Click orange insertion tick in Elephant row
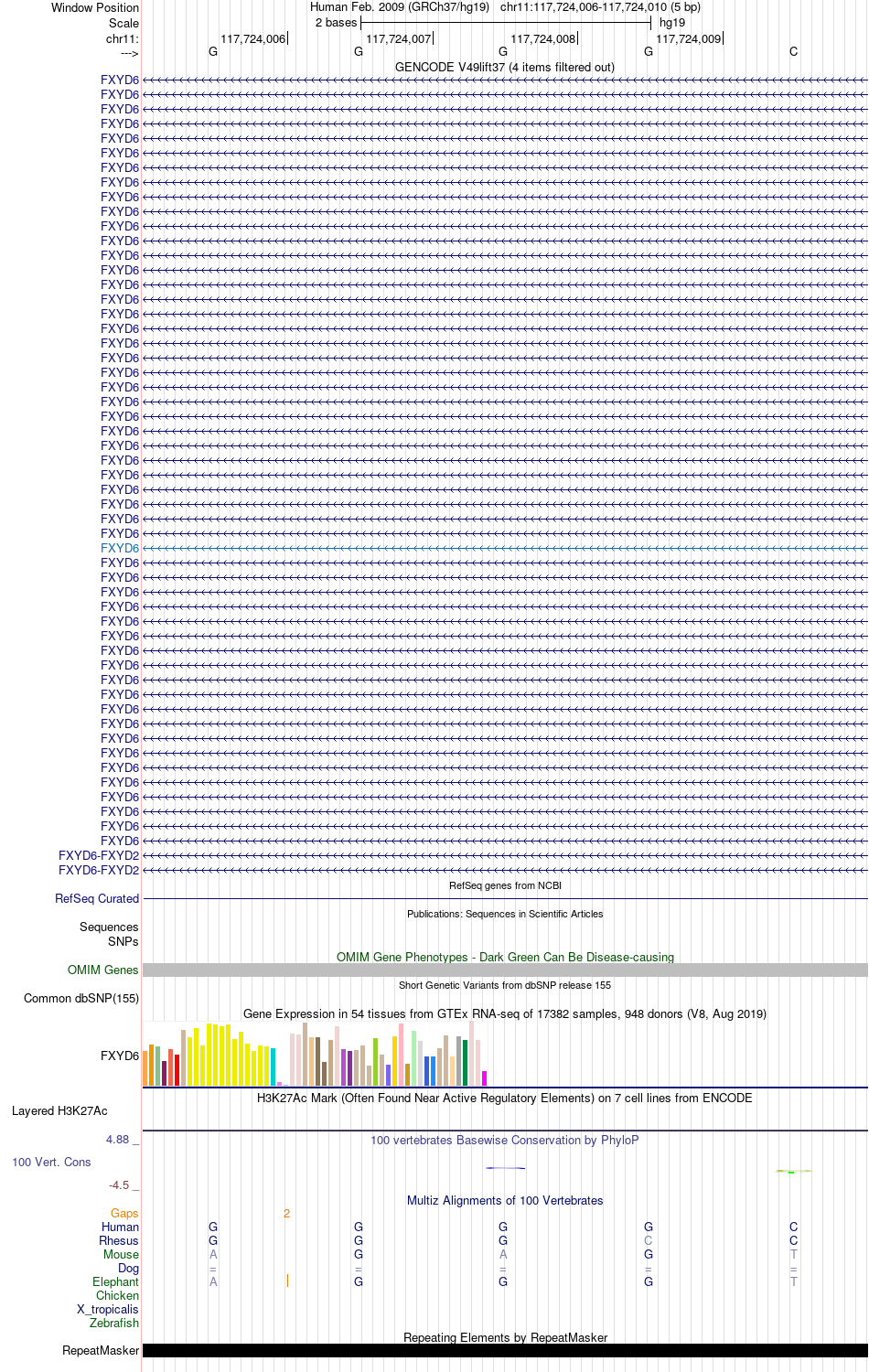The width and height of the screenshot is (869, 1372). 287,1281
